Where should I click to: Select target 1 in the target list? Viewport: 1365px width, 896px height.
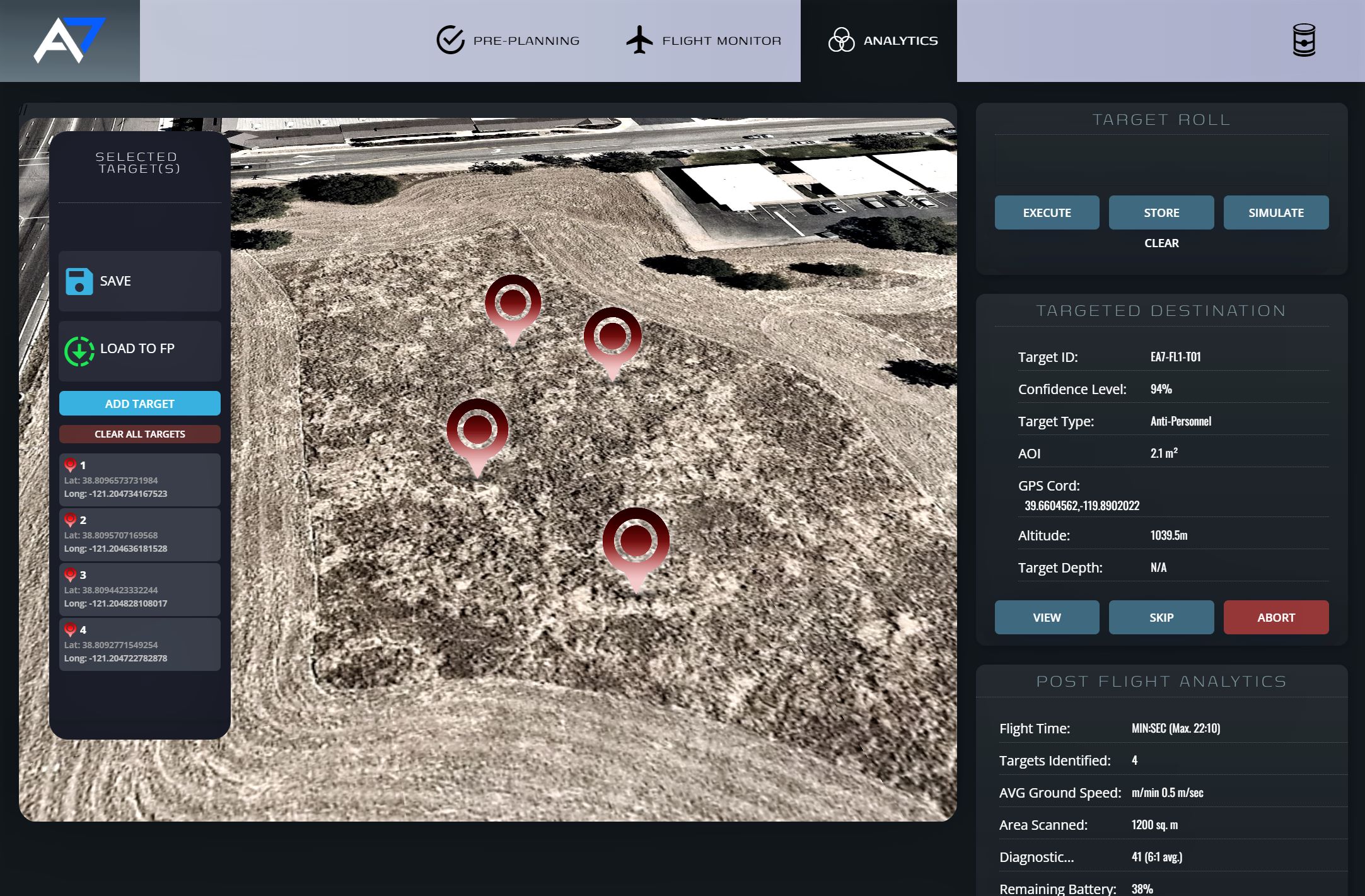pos(139,480)
